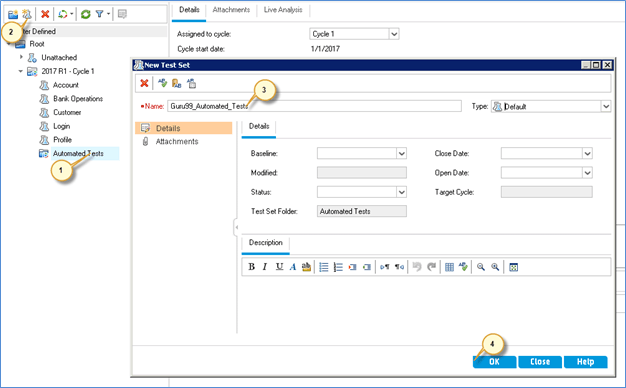The image size is (626, 388).
Task: Click the first magnifier zoom icon in the description toolbar
Action: (481, 267)
